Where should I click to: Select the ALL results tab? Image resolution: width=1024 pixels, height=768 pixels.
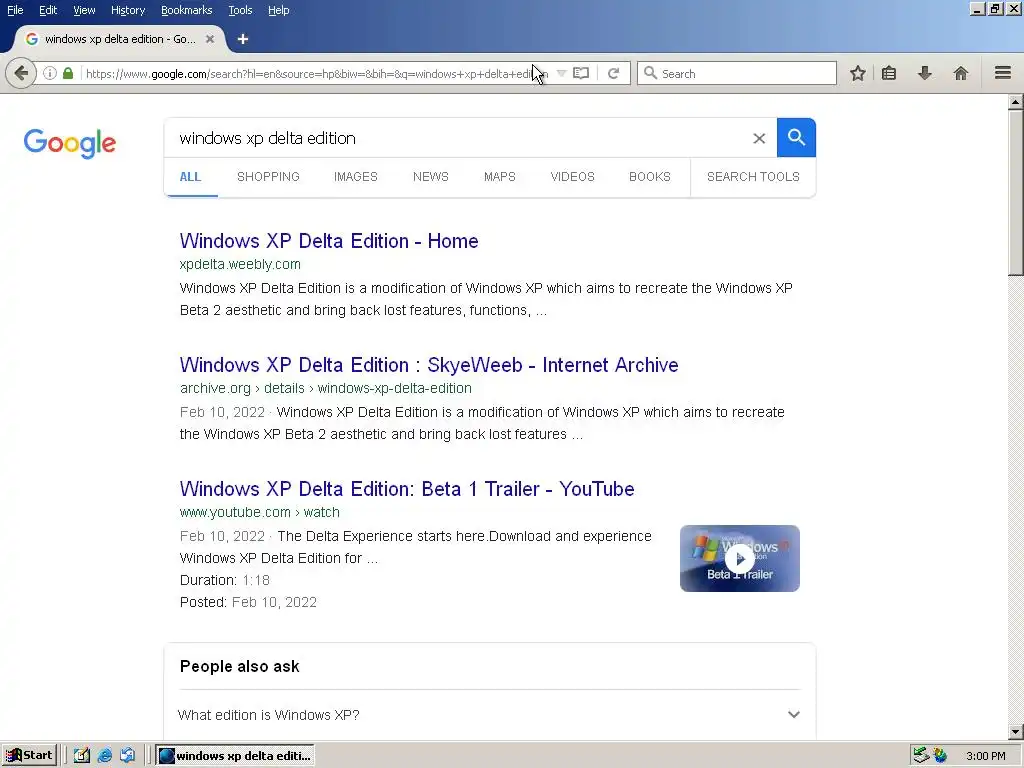190,177
